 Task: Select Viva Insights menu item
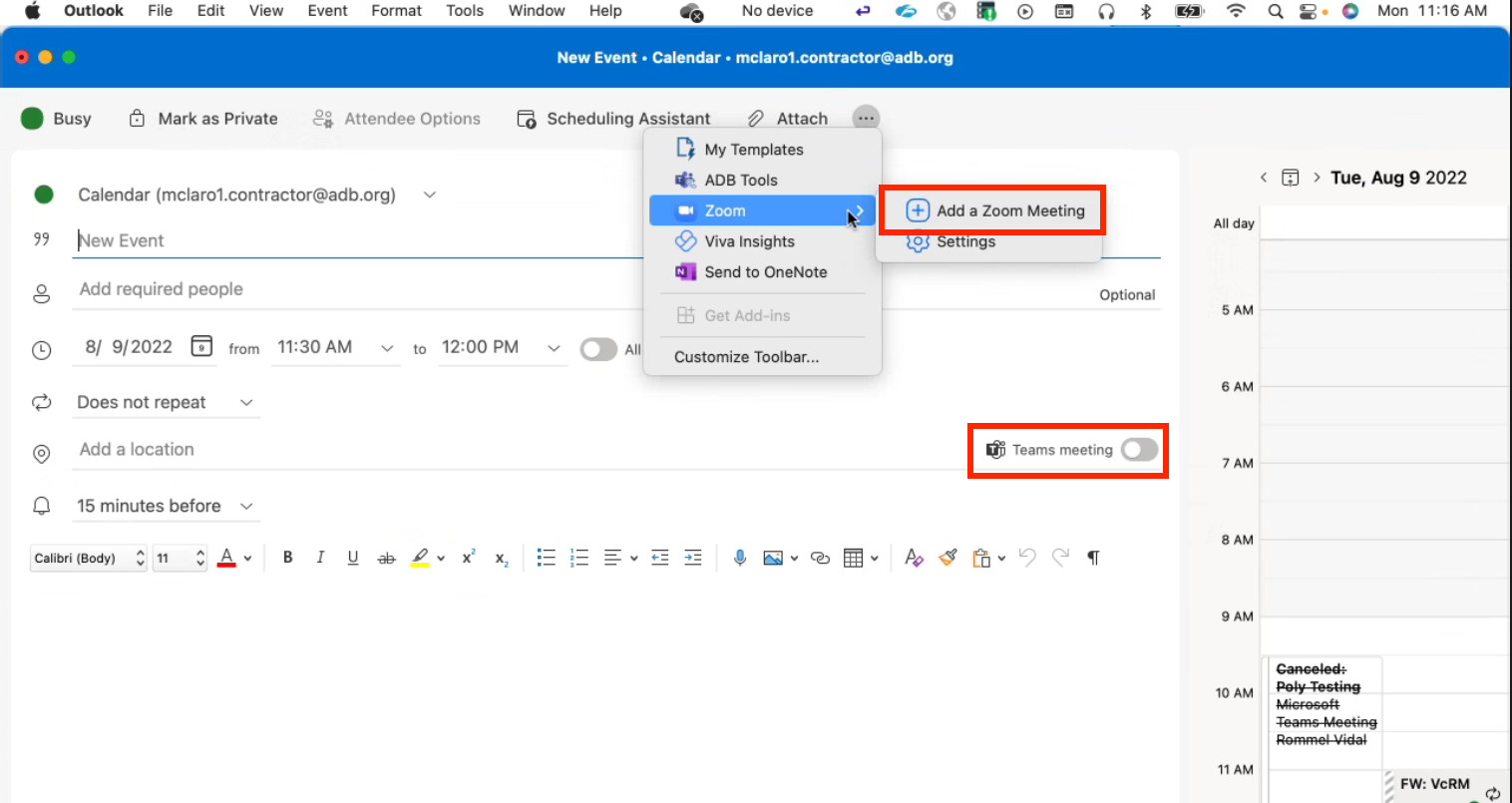762,241
